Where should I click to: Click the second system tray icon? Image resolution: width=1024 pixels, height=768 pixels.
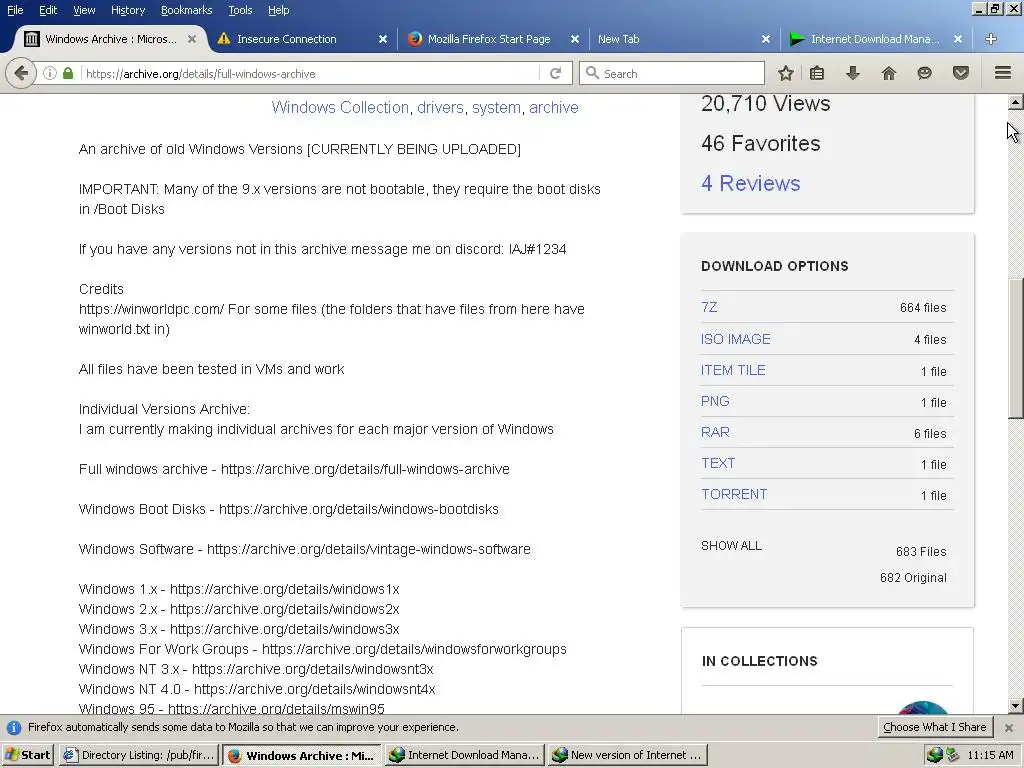(x=953, y=755)
